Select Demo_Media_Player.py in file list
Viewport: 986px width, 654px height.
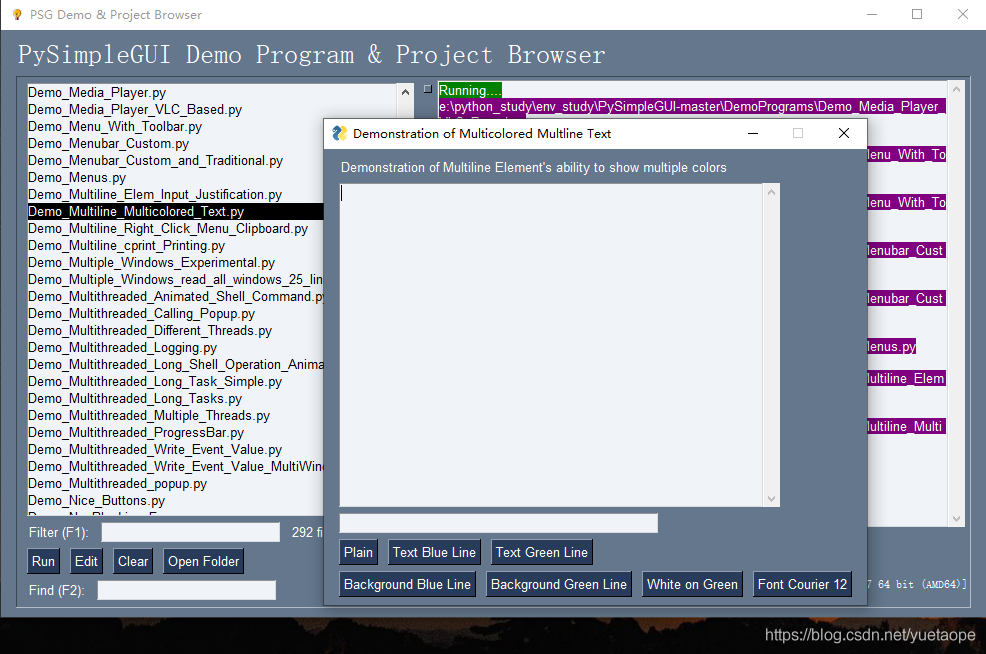97,92
